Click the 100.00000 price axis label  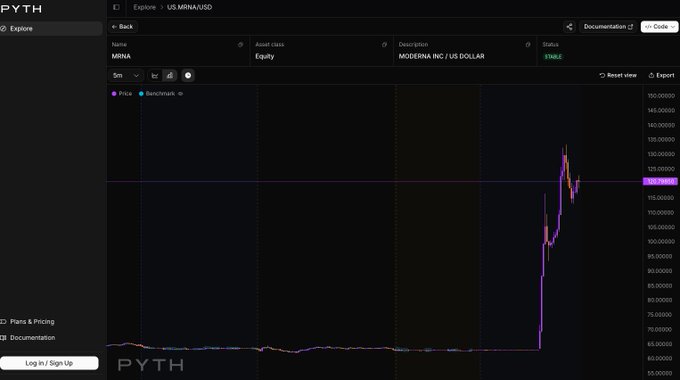661,242
